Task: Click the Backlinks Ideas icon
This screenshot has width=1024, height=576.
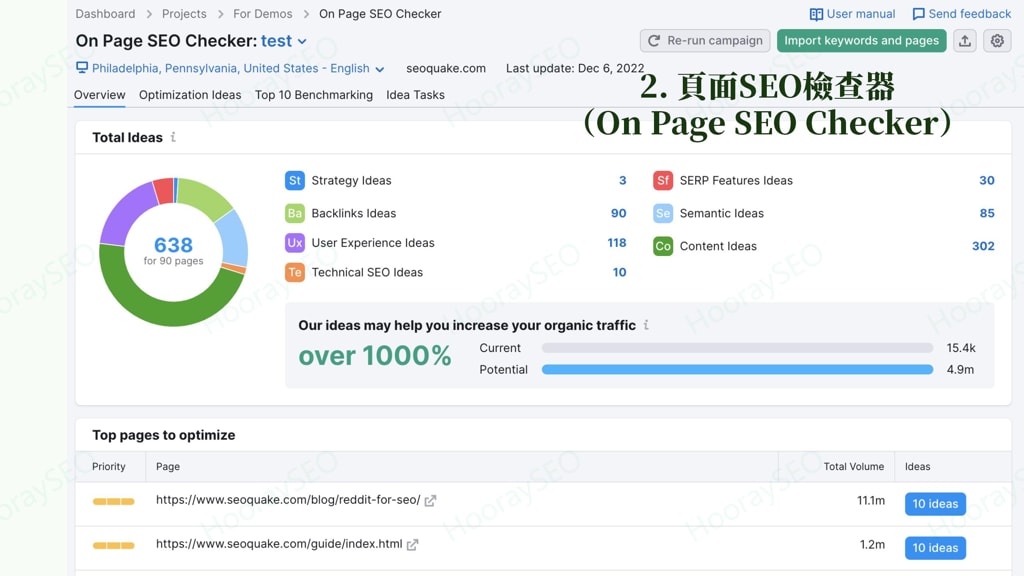Action: click(295, 213)
